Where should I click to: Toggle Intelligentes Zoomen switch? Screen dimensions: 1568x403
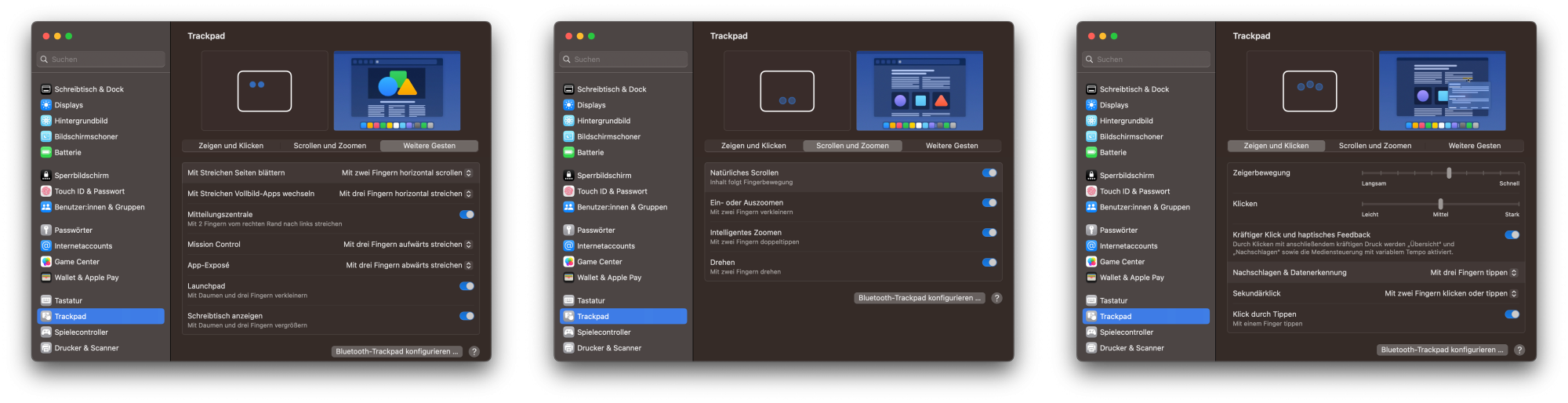coord(989,232)
